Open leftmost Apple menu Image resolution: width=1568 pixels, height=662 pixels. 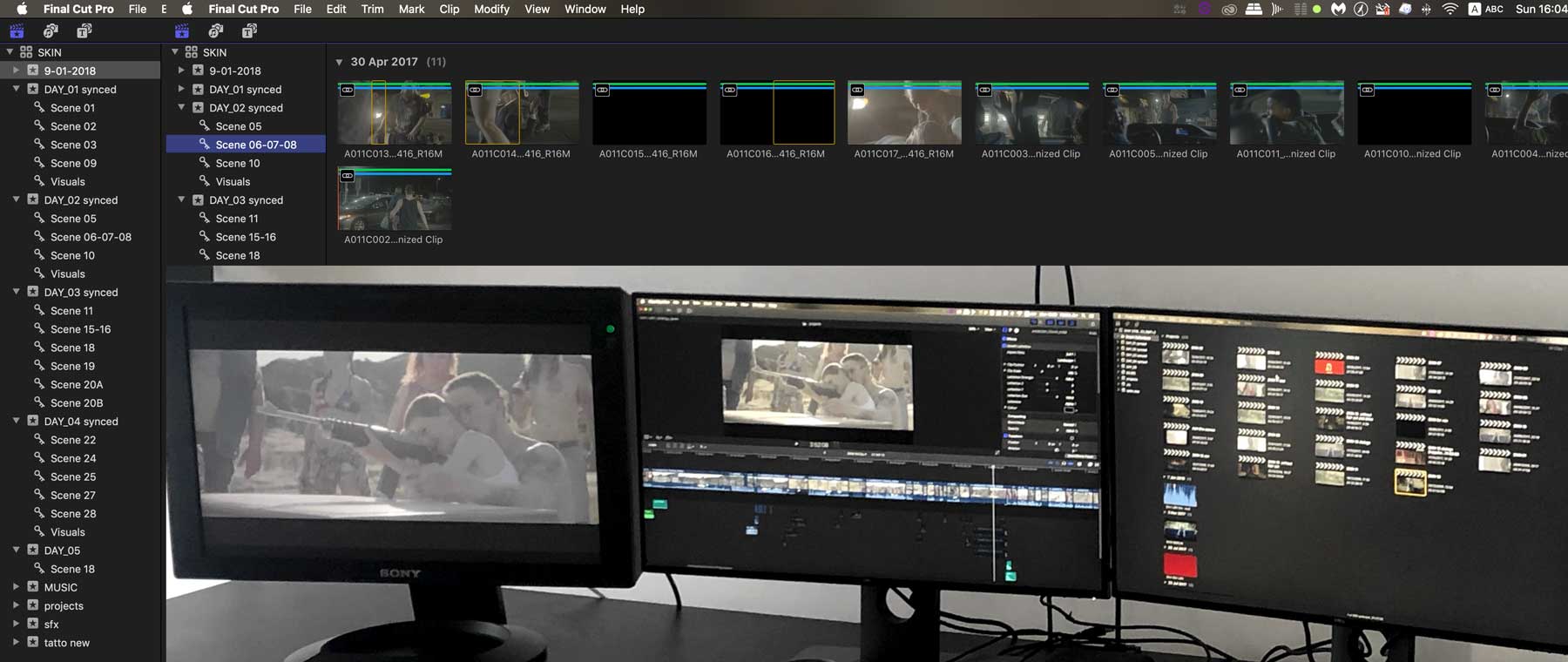pos(22,9)
